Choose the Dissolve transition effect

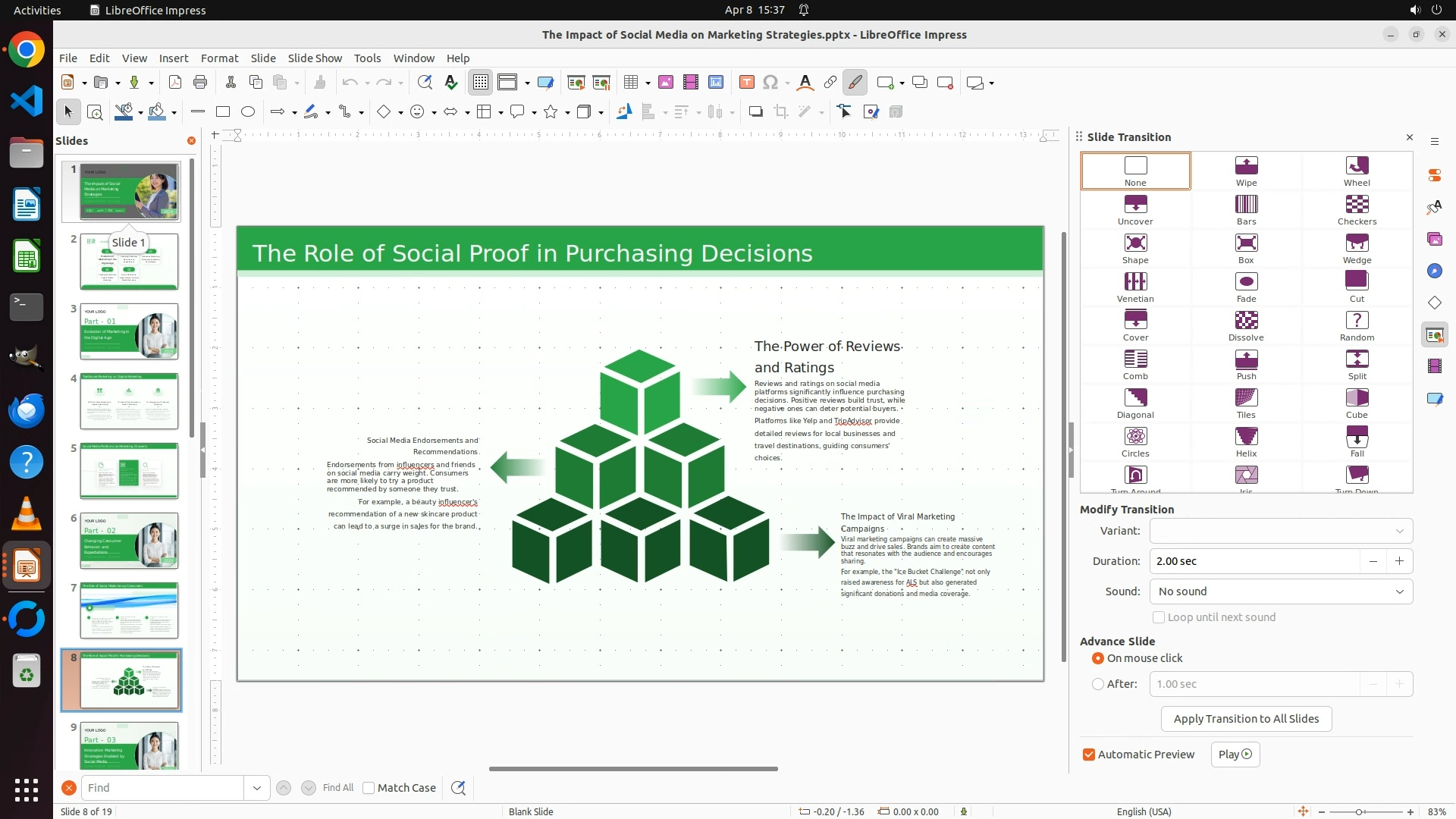click(1246, 325)
